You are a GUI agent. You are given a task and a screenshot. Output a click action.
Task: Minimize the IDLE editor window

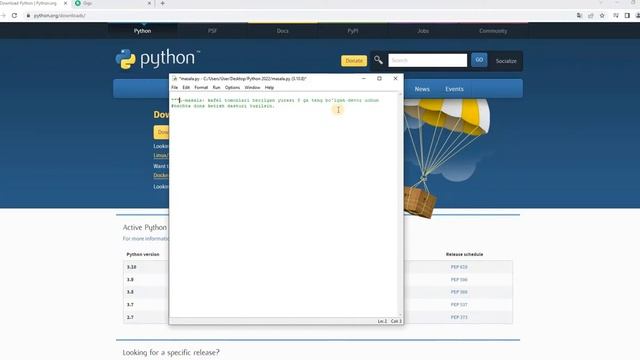(x=364, y=78)
